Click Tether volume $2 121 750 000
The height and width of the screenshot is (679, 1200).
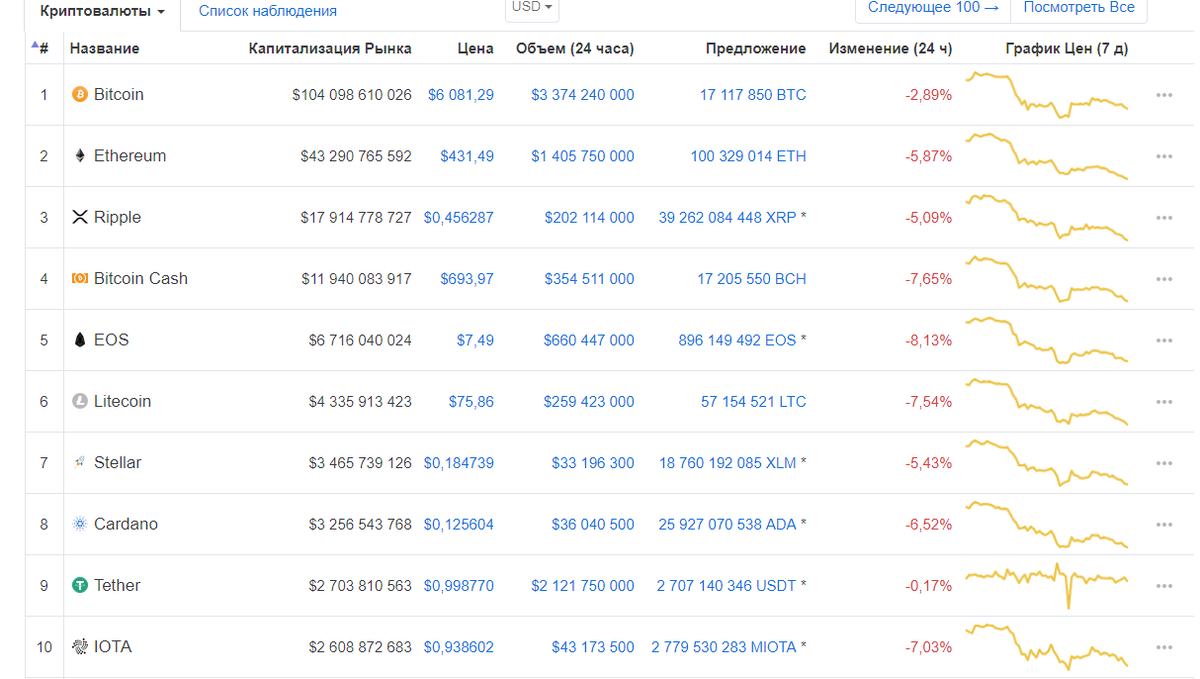(x=583, y=586)
